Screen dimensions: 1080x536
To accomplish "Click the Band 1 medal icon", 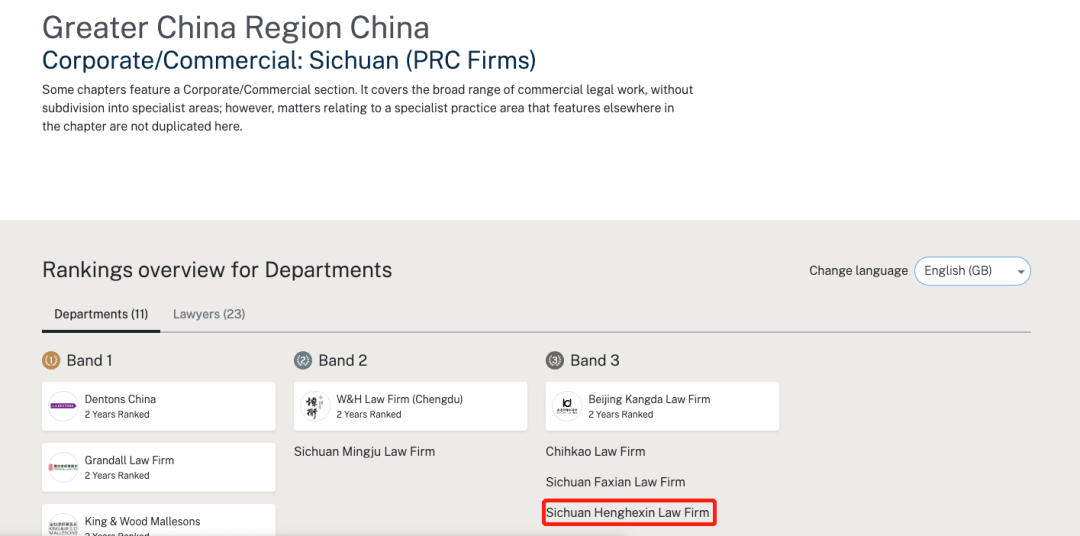I will (51, 360).
